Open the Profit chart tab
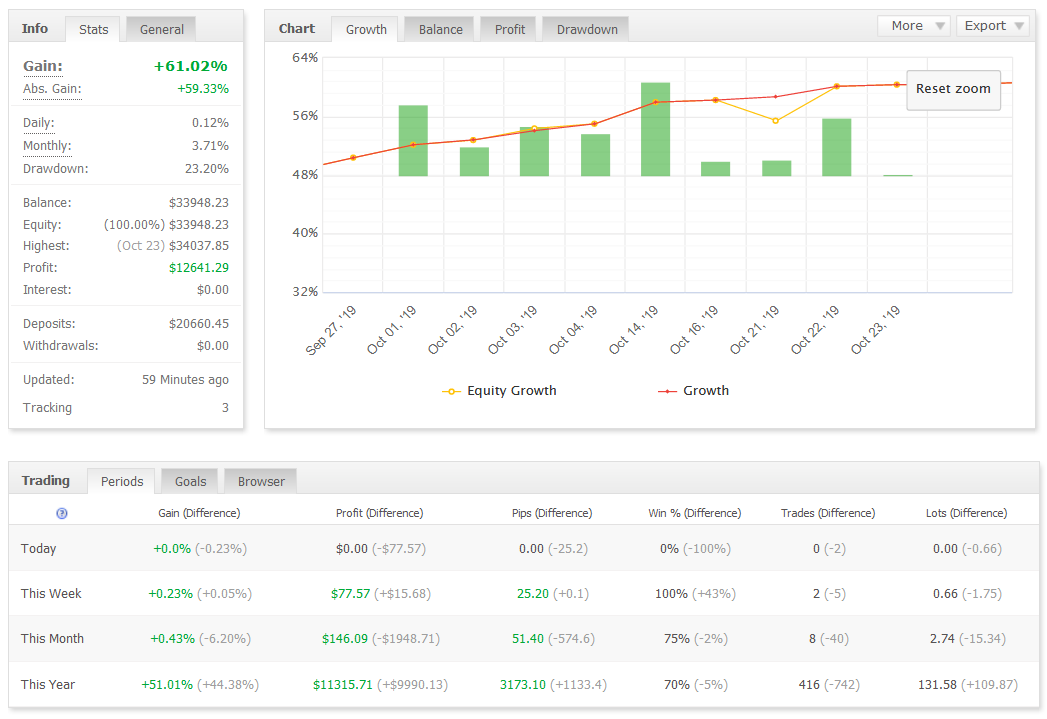This screenshot has width=1047, height=719. [x=509, y=29]
